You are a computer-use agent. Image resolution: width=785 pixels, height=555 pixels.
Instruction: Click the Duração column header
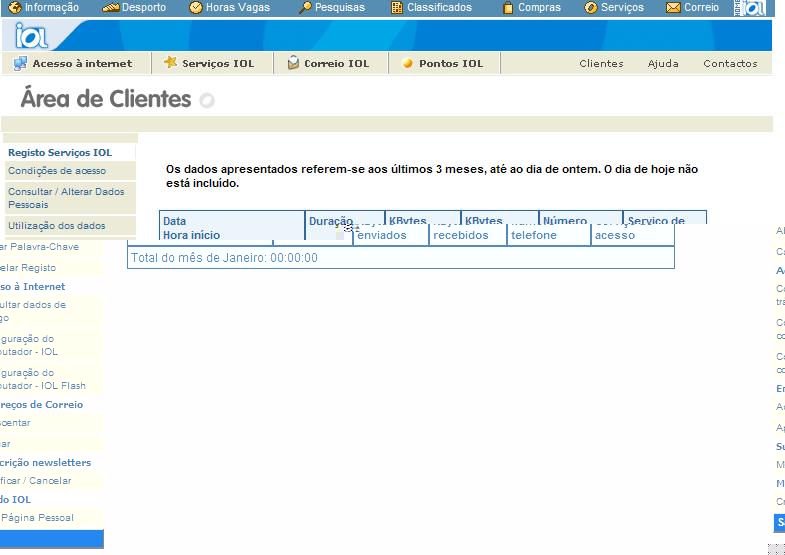coord(330,221)
